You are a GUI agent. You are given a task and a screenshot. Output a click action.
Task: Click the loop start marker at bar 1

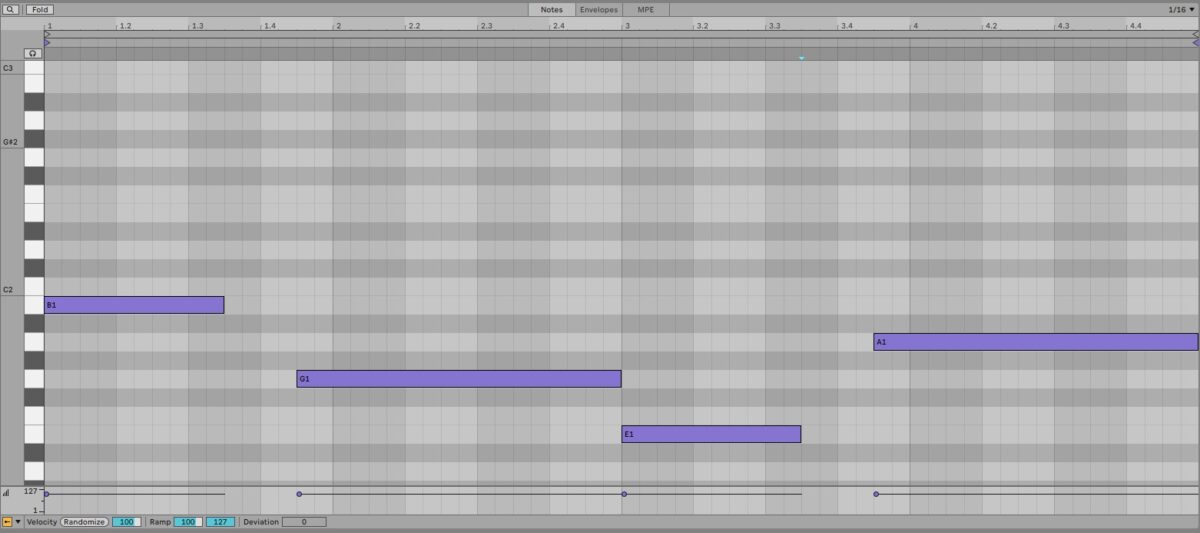[47, 33]
